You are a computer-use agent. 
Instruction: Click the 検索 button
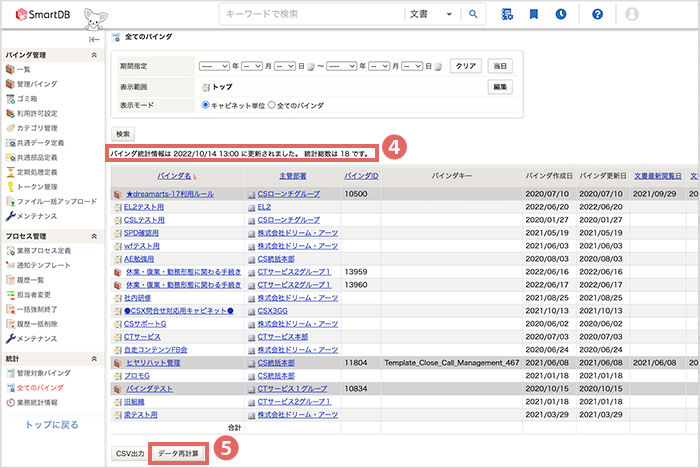point(123,134)
